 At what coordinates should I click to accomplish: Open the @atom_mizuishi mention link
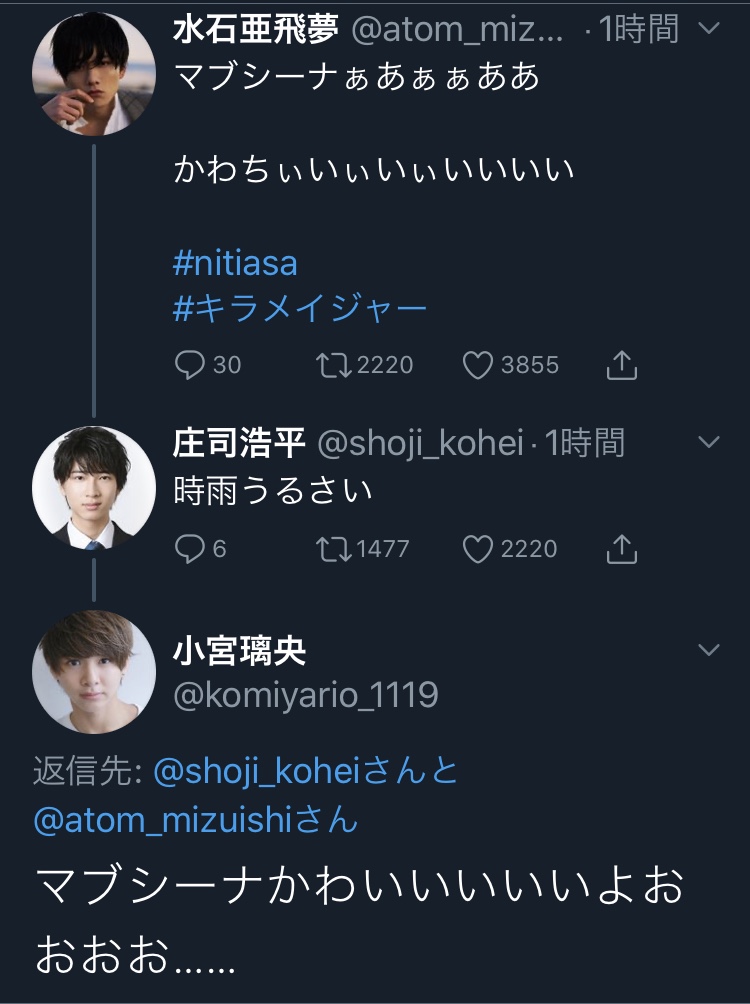point(160,820)
